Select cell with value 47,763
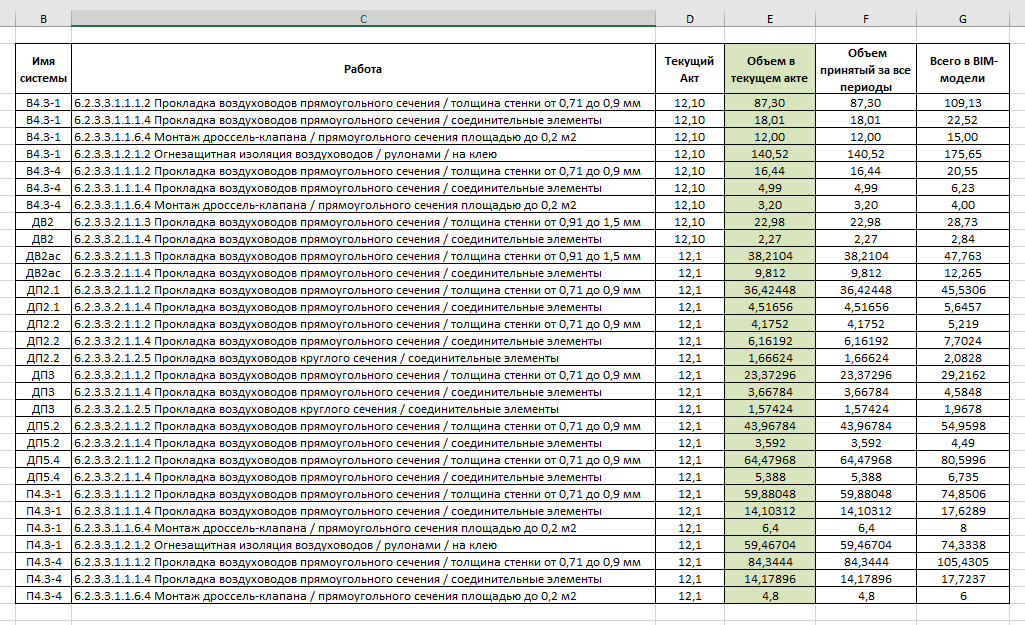Image resolution: width=1025 pixels, height=625 pixels. [963, 256]
